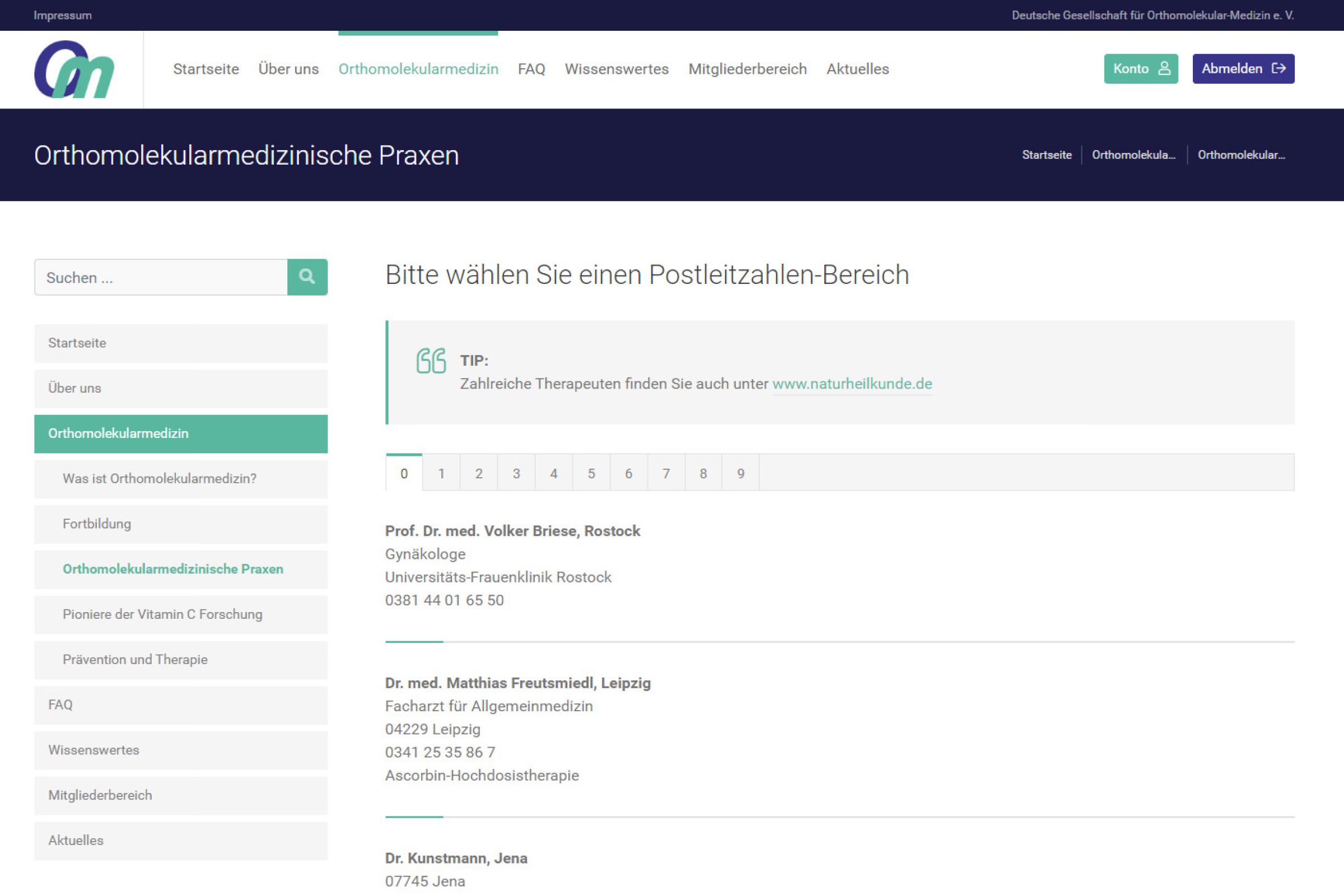Open Was ist Orthomolekularmedizin? sidebar entry

[x=160, y=478]
